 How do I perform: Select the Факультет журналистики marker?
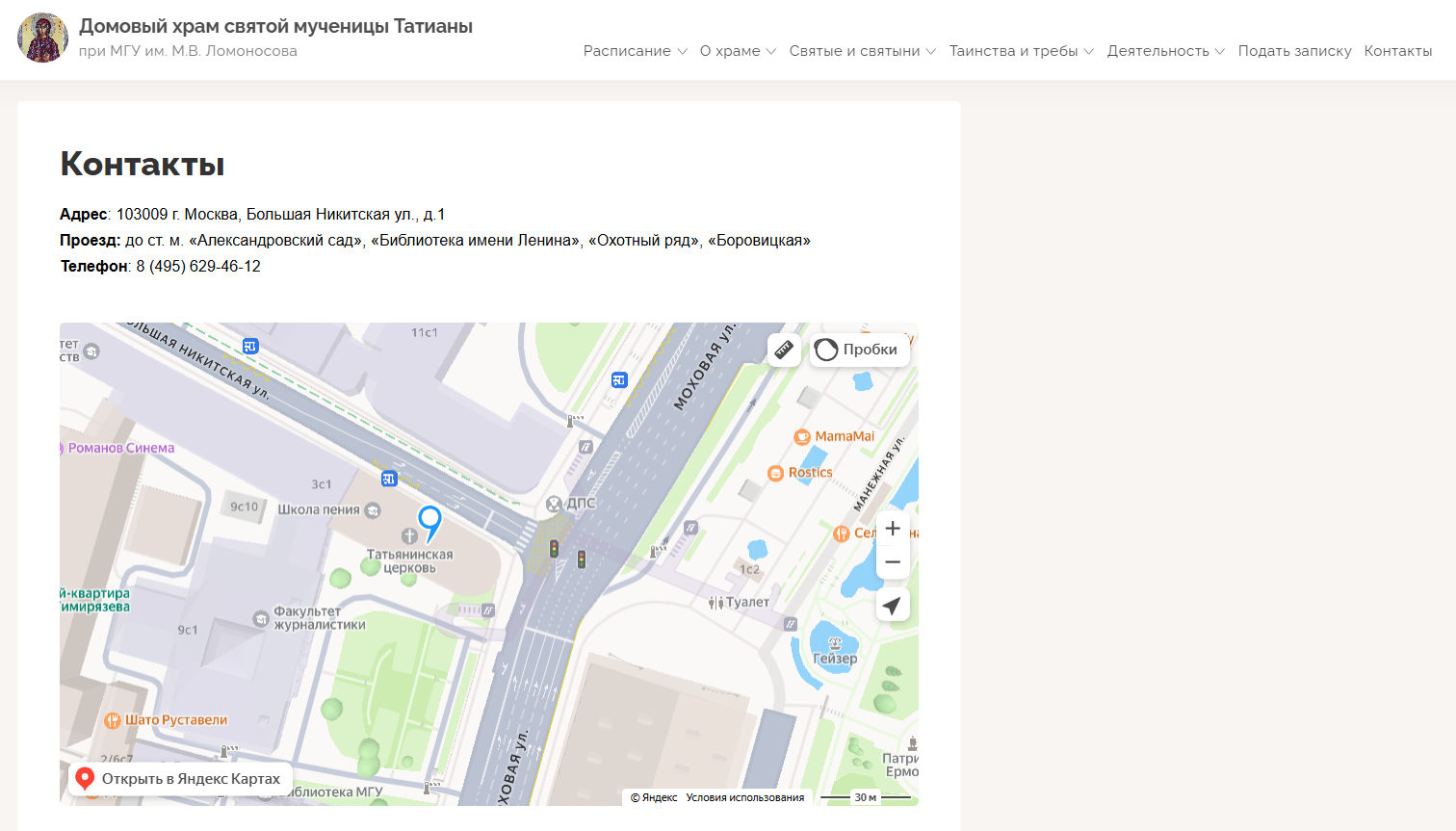pyautogui.click(x=310, y=618)
